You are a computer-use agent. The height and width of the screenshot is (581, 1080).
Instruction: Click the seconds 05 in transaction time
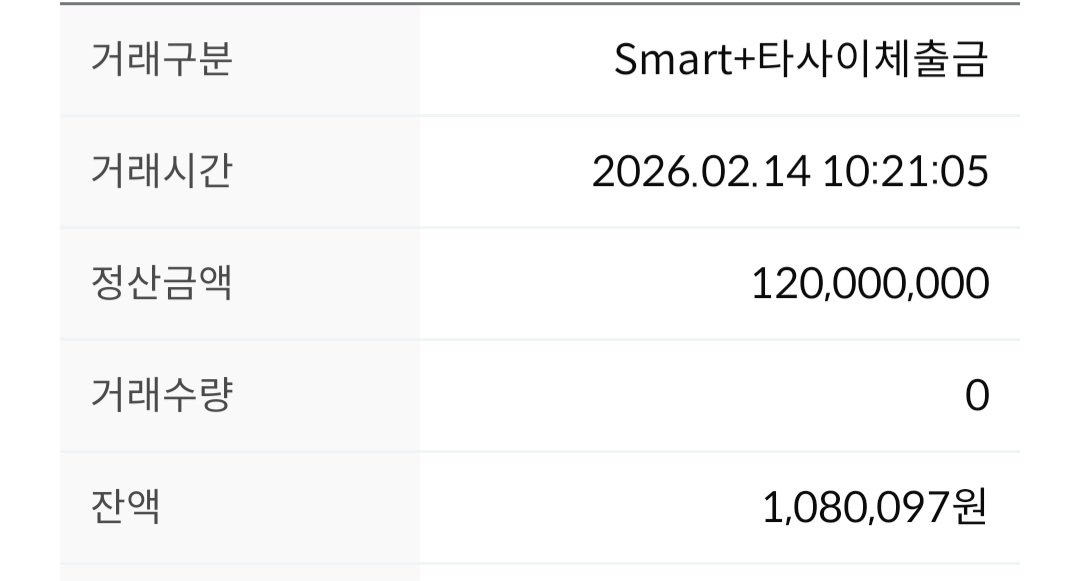pos(968,173)
